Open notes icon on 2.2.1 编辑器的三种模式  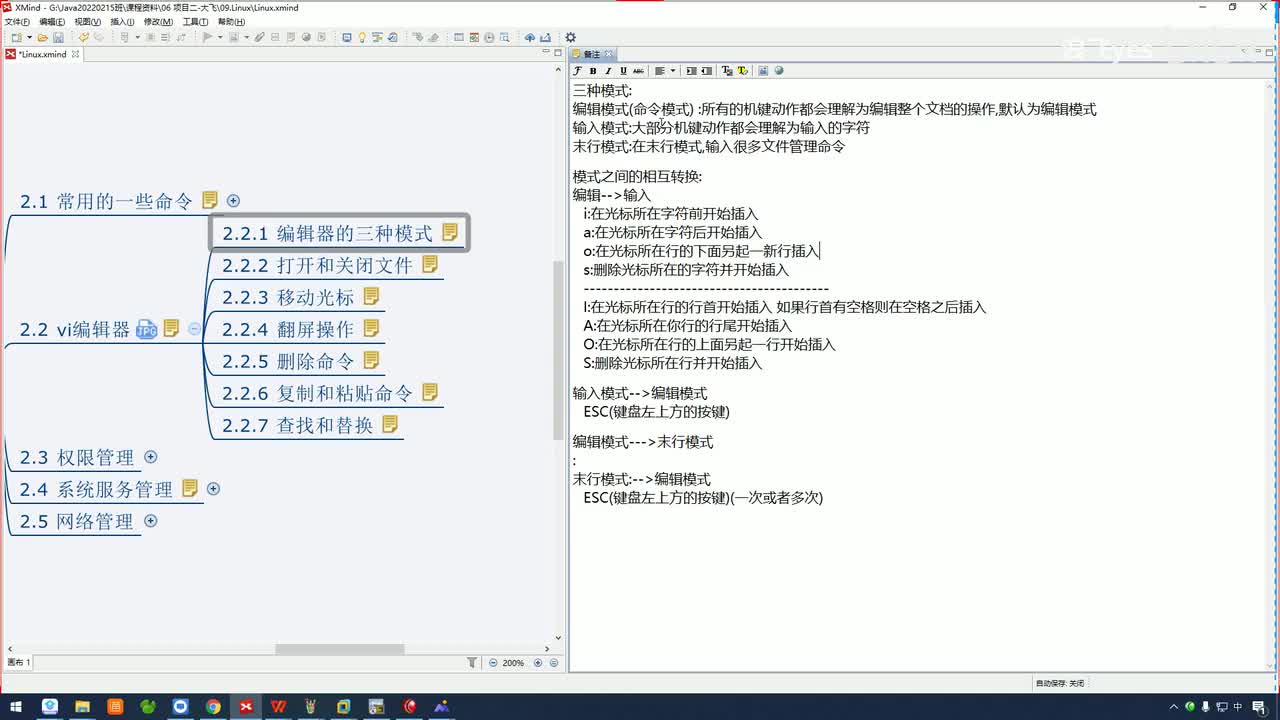pos(450,232)
